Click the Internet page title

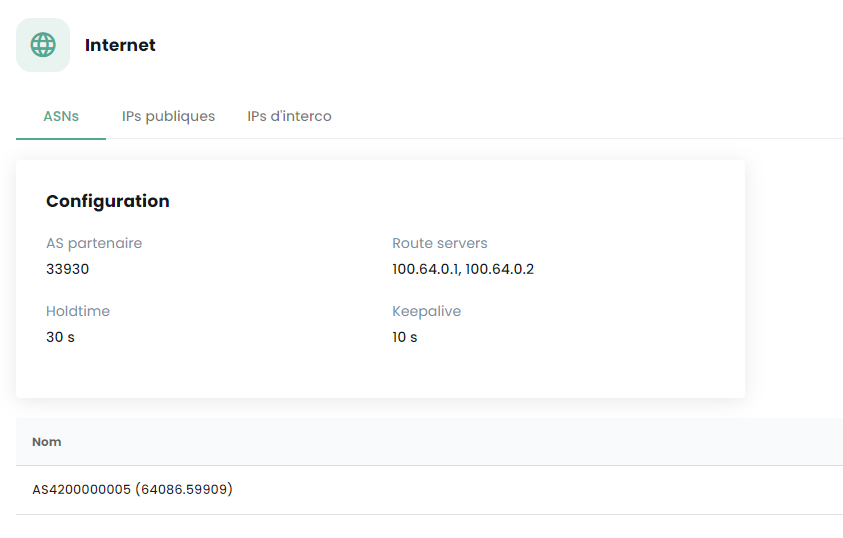point(120,45)
